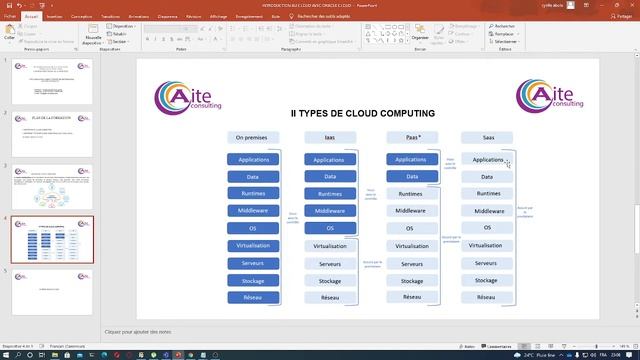This screenshot has width=640, height=360.
Task: Open ribbon display options icon
Action: (x=587, y=5)
